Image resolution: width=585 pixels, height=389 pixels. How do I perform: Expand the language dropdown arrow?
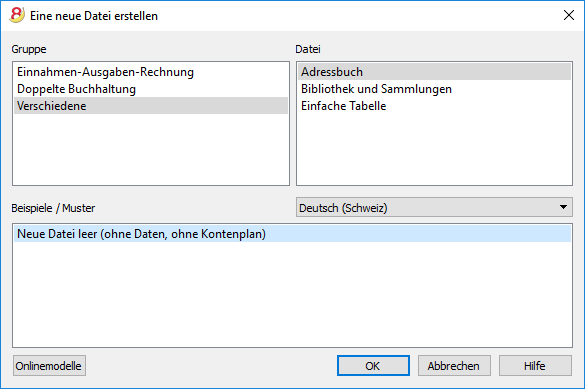tap(563, 207)
